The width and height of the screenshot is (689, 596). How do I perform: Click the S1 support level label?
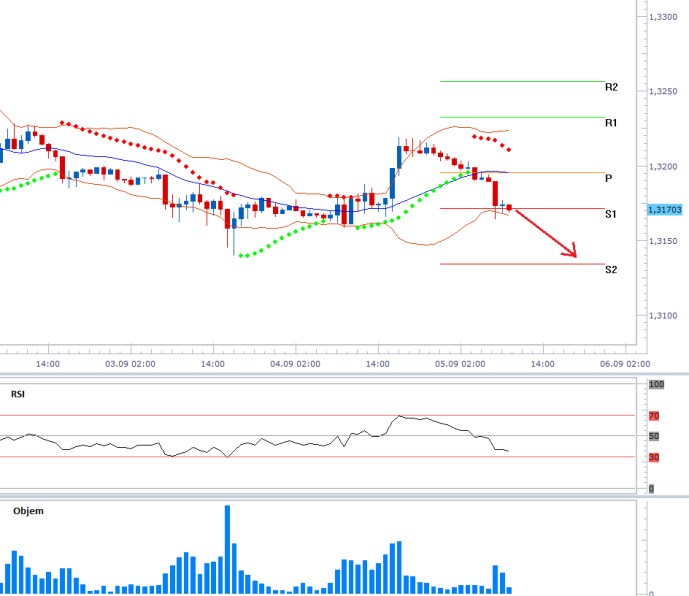click(x=611, y=214)
